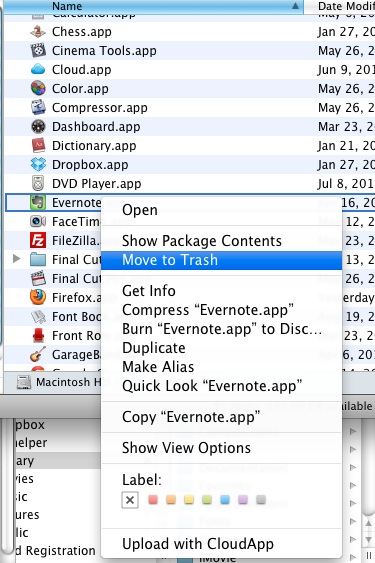The image size is (375, 563).
Task: Select the Cloud.app file name
Action: 82,70
